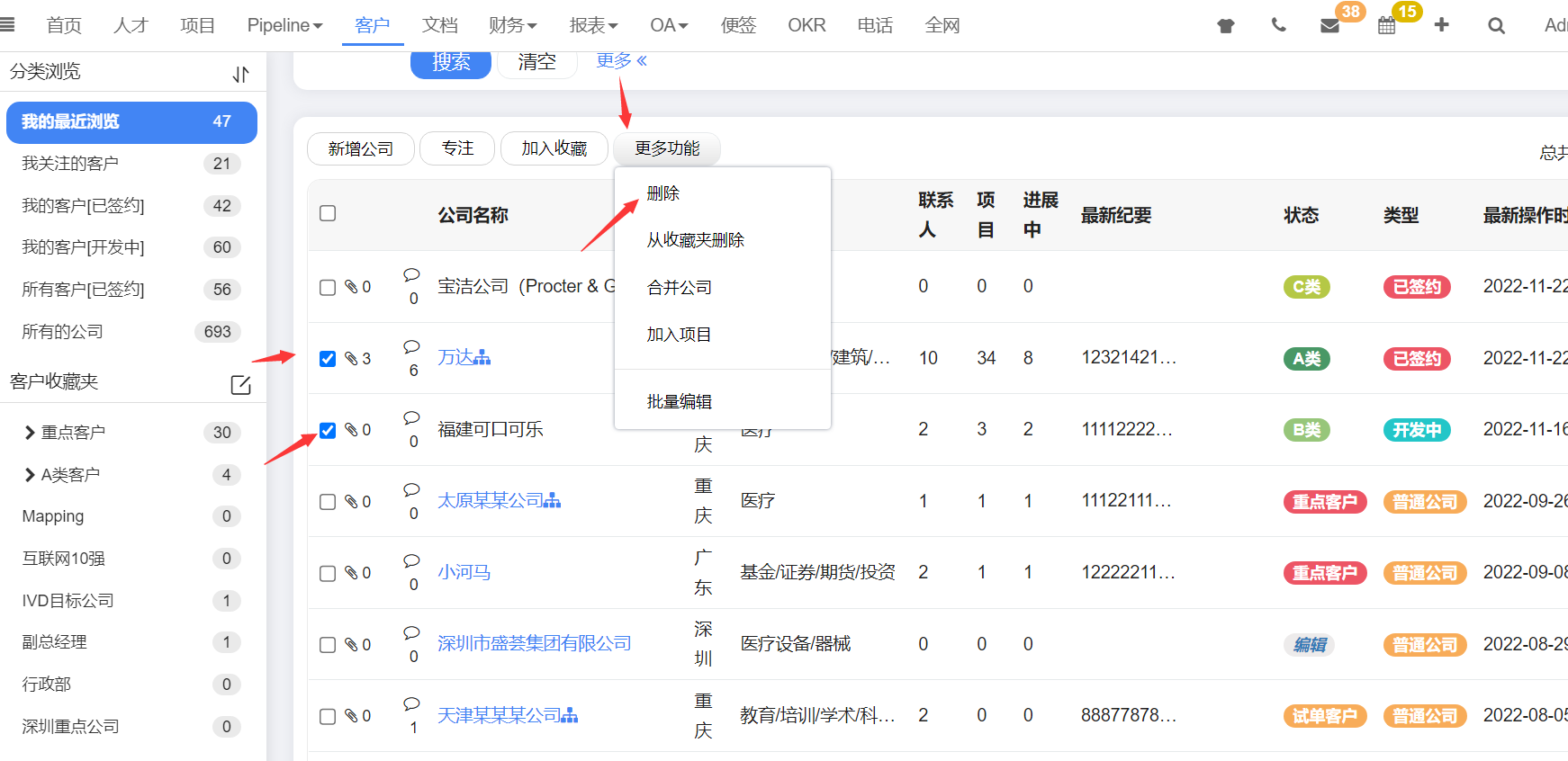Open the 电话 navigation tab
1568x761 pixels.
click(x=875, y=25)
